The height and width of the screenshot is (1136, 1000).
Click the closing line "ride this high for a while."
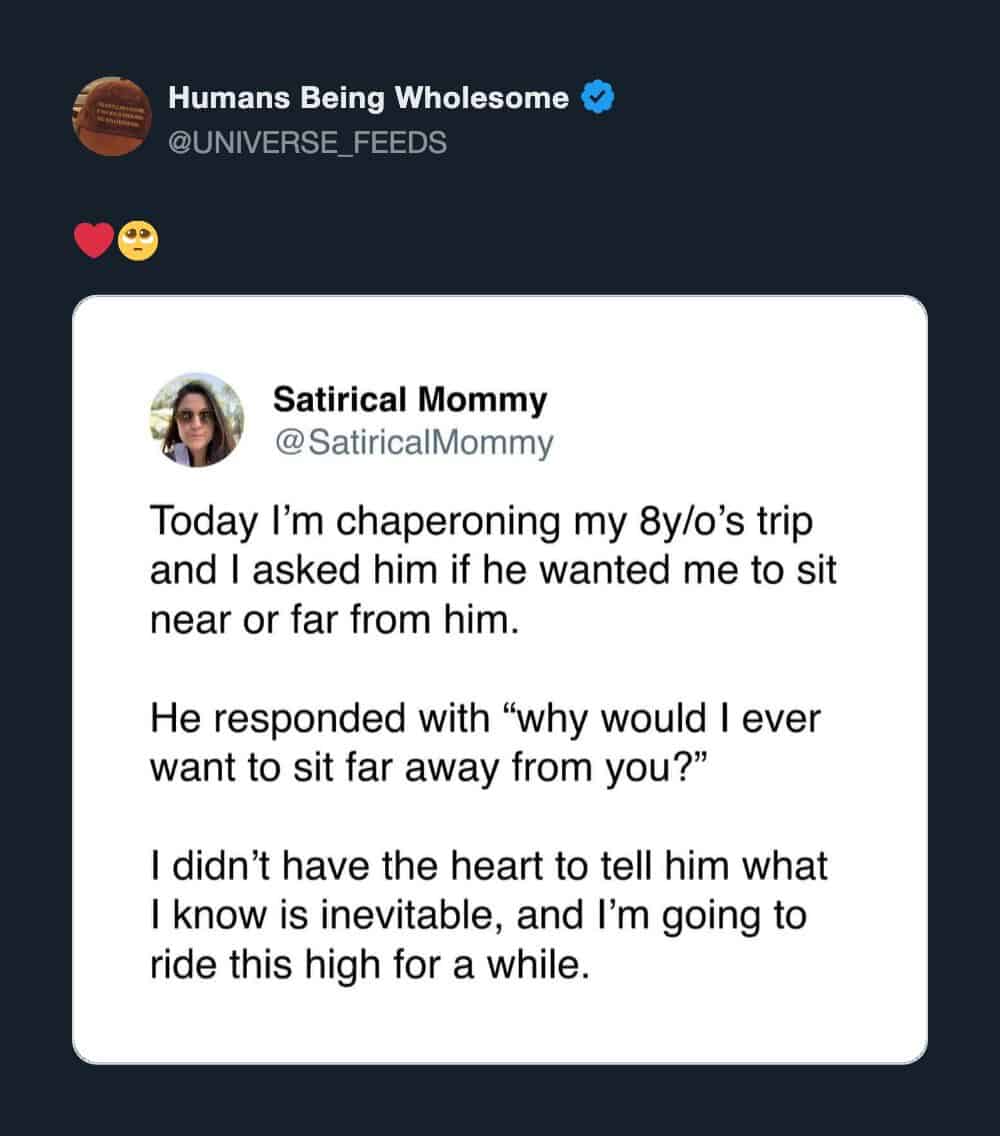(370, 965)
